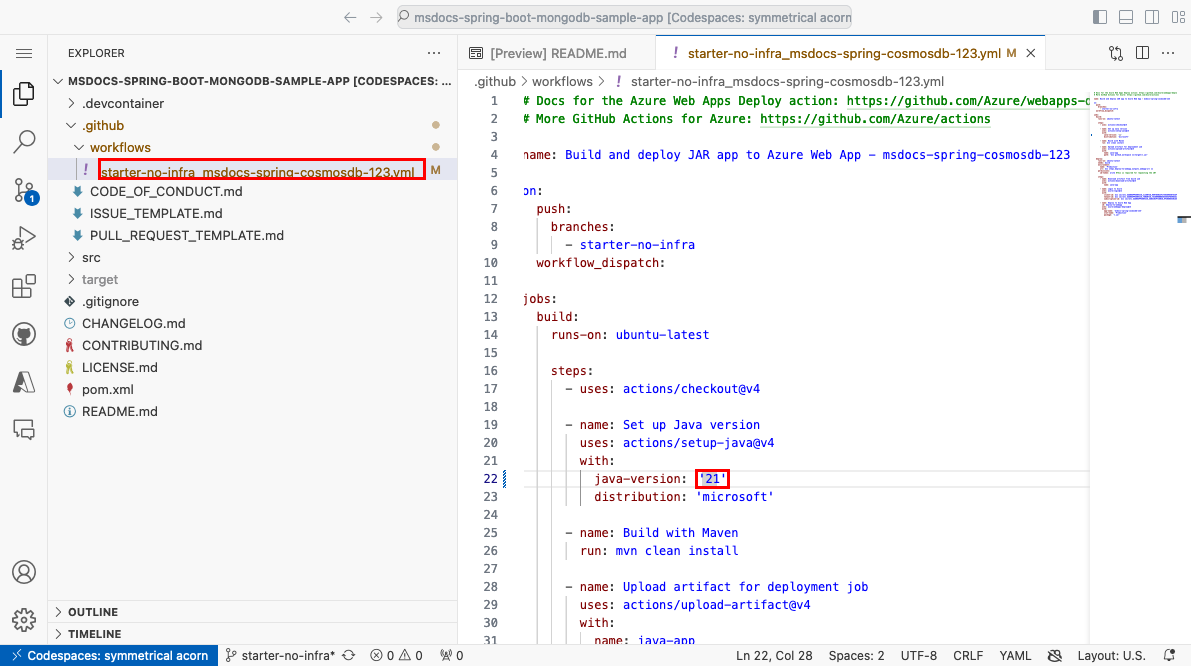Expand the OUTLINE section
1191x666 pixels.
coord(95,611)
